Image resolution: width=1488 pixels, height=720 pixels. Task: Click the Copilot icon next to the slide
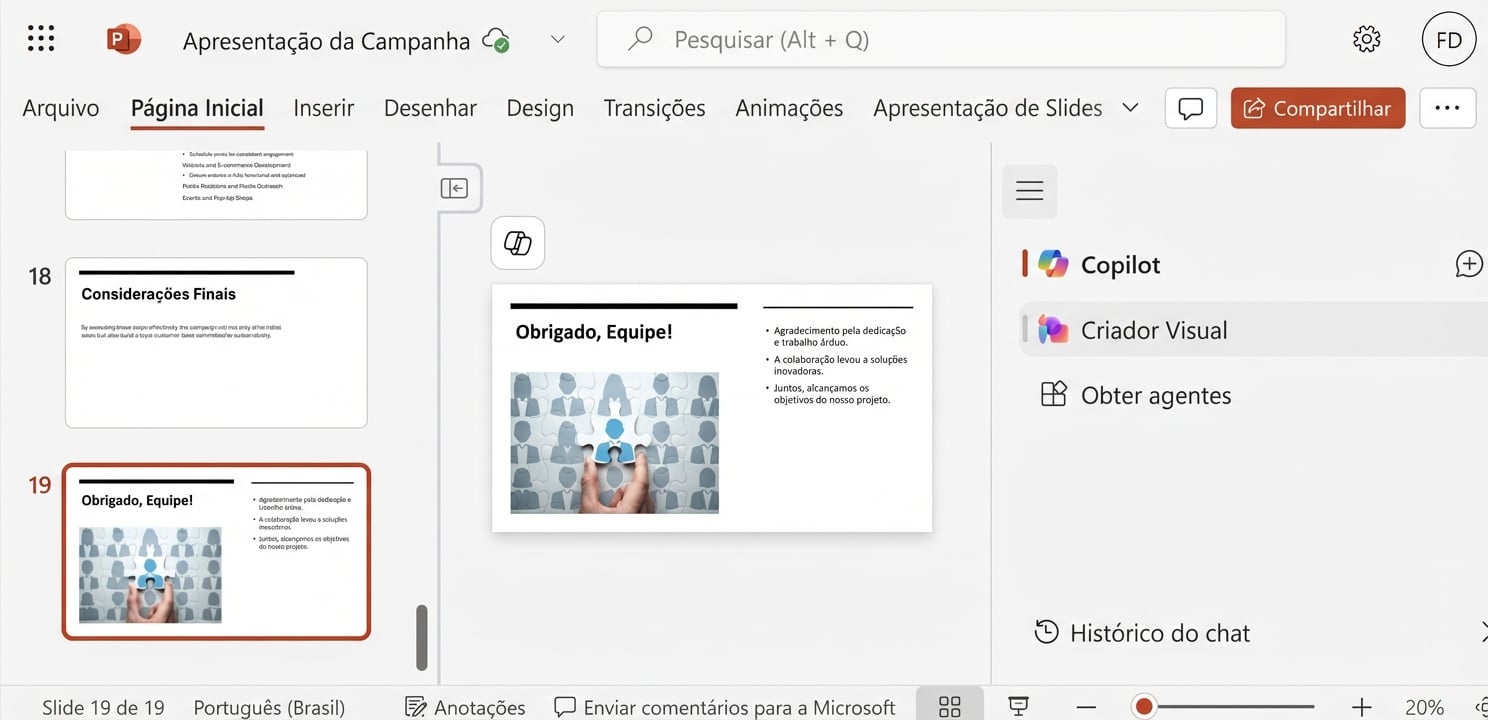517,242
